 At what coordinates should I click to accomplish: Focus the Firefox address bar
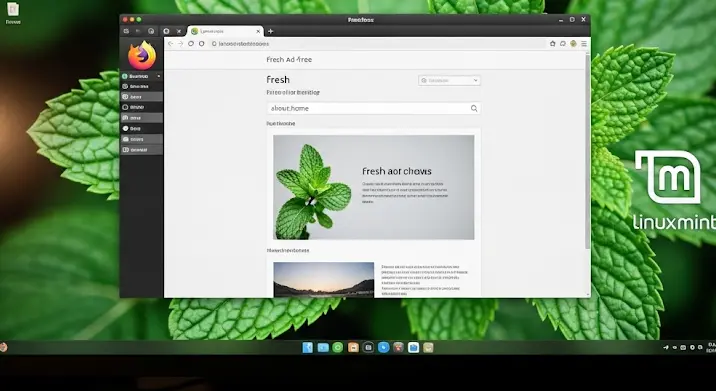pyautogui.click(x=377, y=44)
